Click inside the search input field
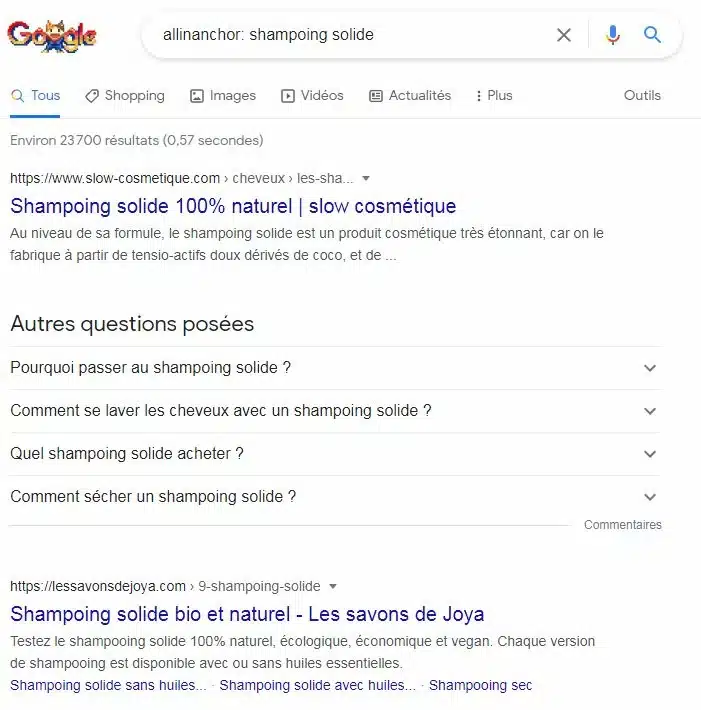 click(353, 35)
